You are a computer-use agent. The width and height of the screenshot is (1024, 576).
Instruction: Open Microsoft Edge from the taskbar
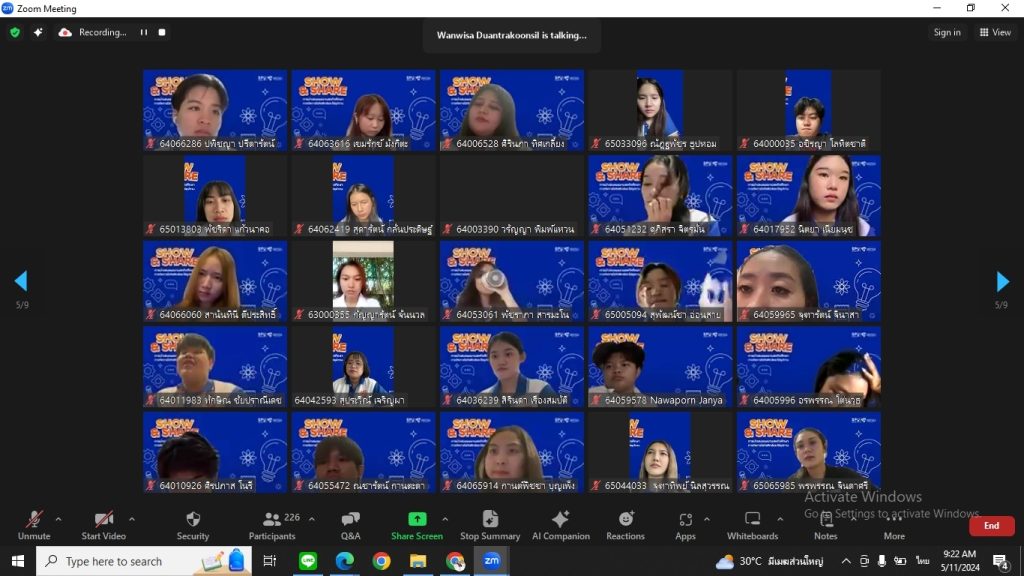tap(345, 561)
